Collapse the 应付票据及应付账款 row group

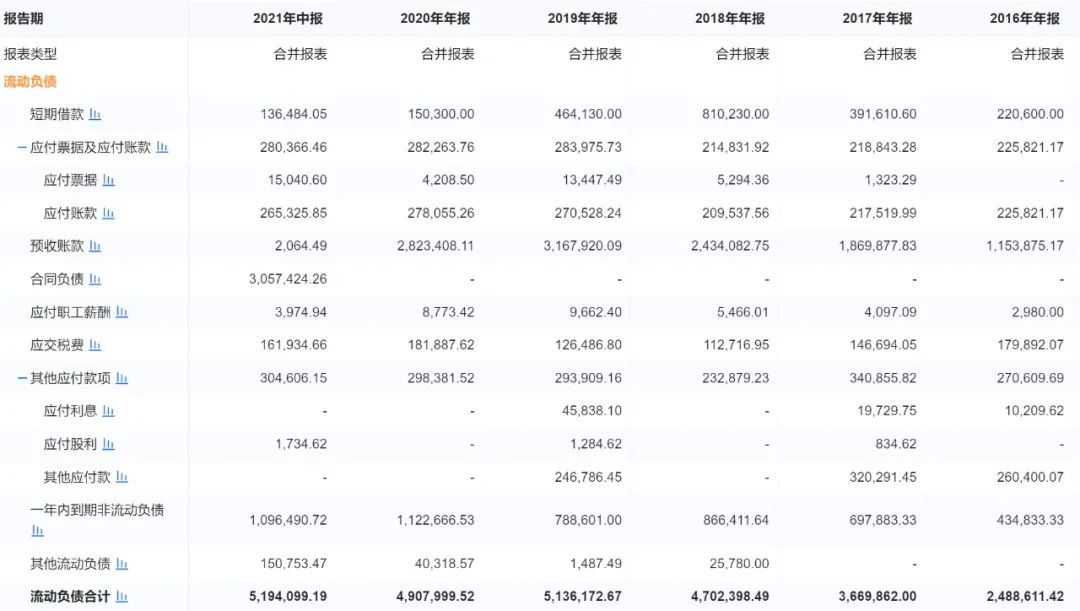(21, 147)
